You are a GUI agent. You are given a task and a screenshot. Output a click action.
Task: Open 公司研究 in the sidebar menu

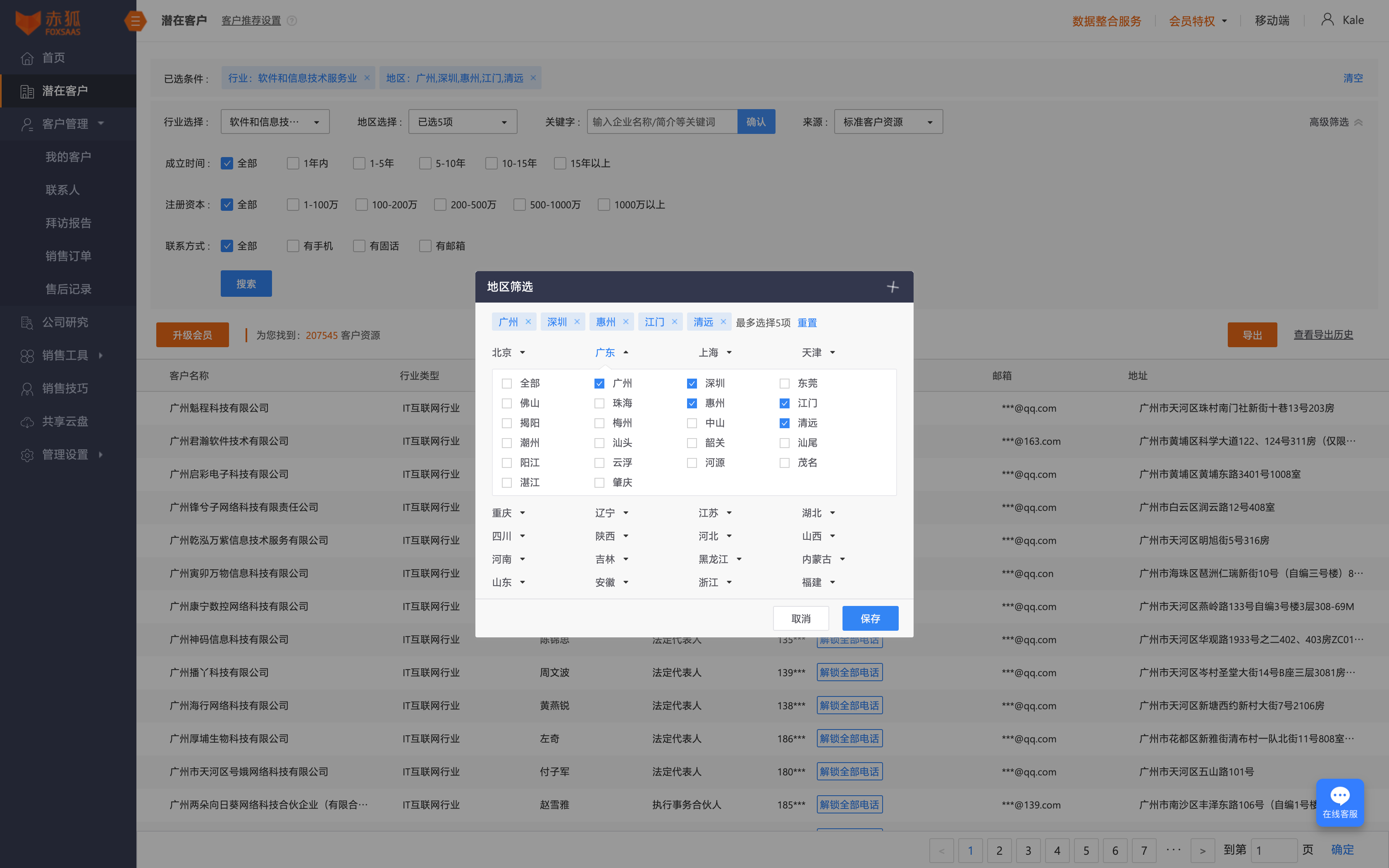pyautogui.click(x=65, y=323)
